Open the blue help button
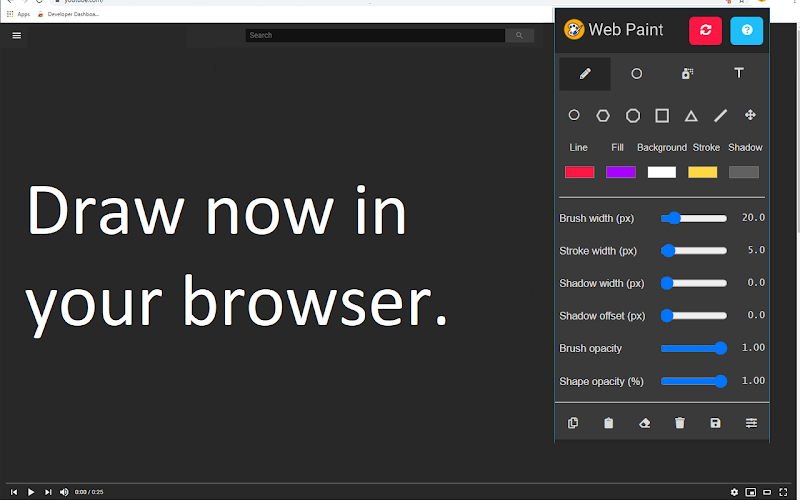 (746, 31)
